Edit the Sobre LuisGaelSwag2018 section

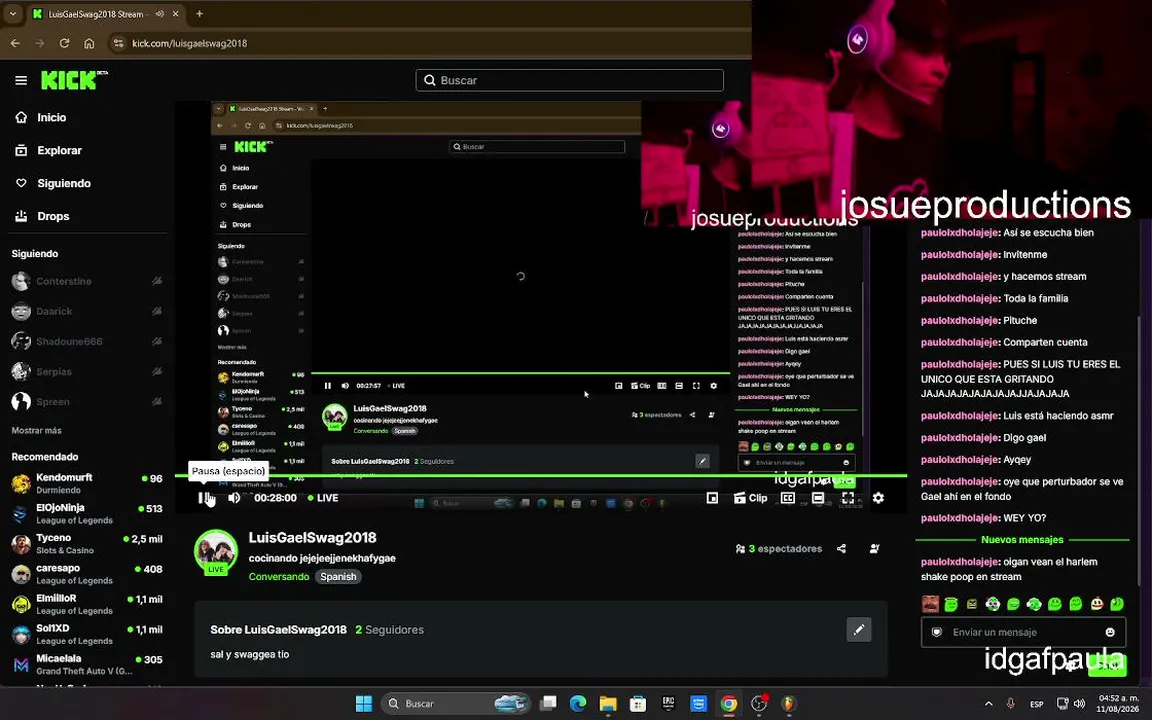[859, 630]
